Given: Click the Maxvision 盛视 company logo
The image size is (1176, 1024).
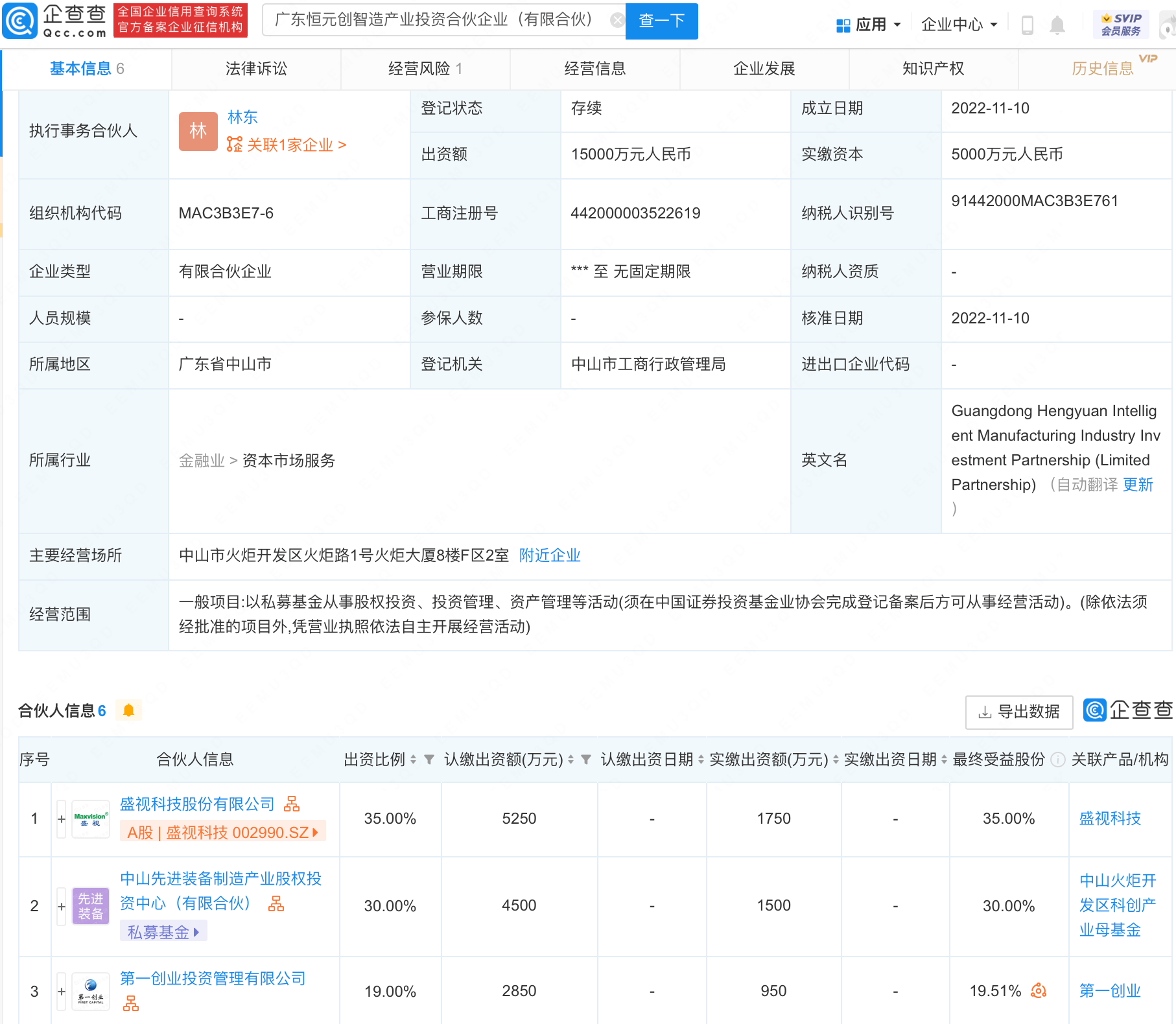Looking at the screenshot, I should (90, 817).
